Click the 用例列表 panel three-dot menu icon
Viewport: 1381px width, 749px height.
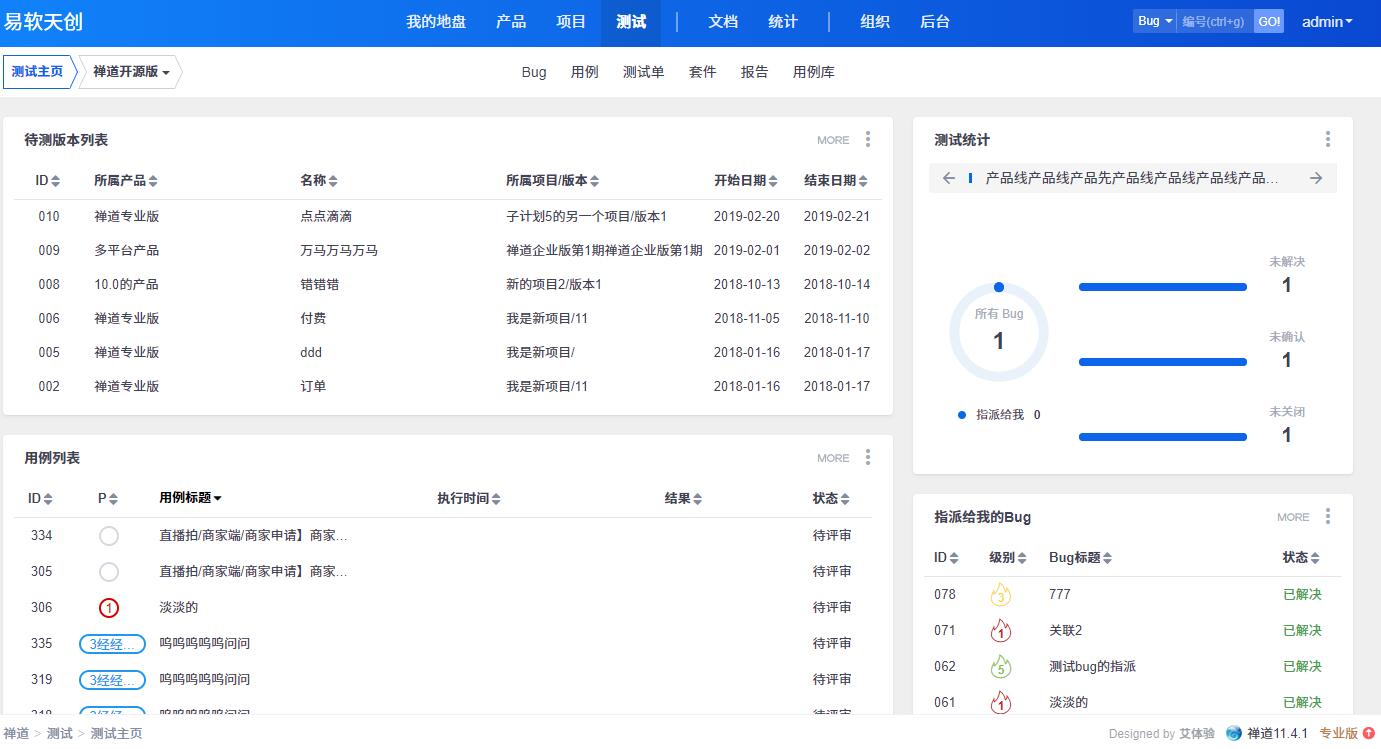867,457
